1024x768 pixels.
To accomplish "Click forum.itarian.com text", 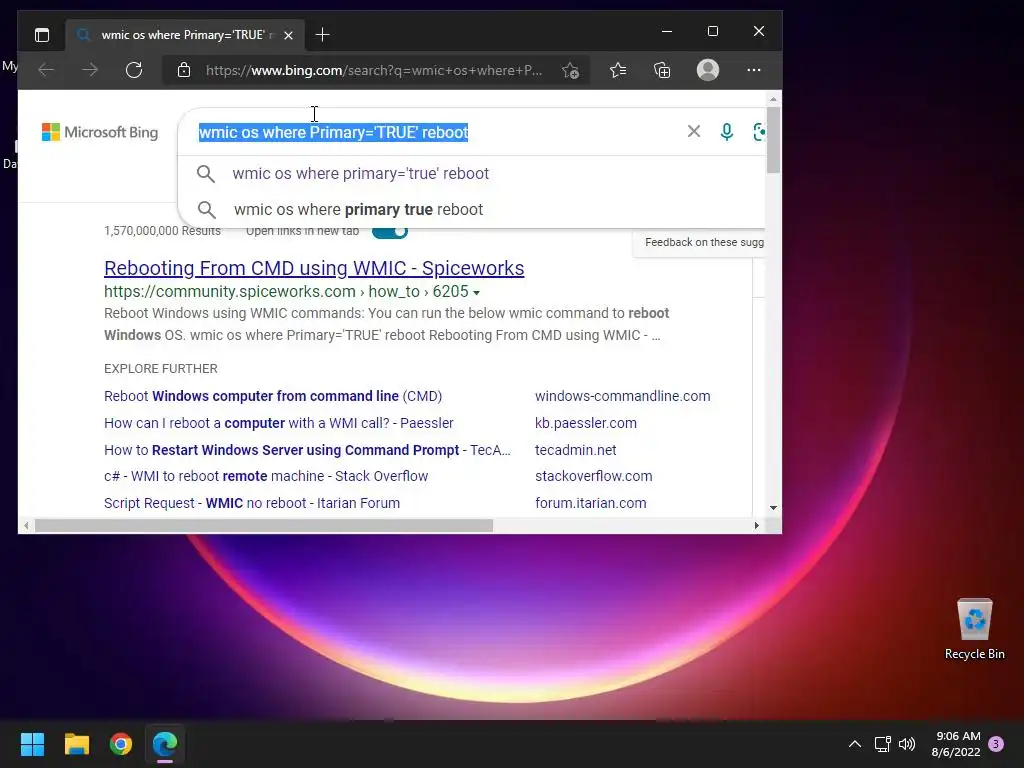I will coord(590,503).
